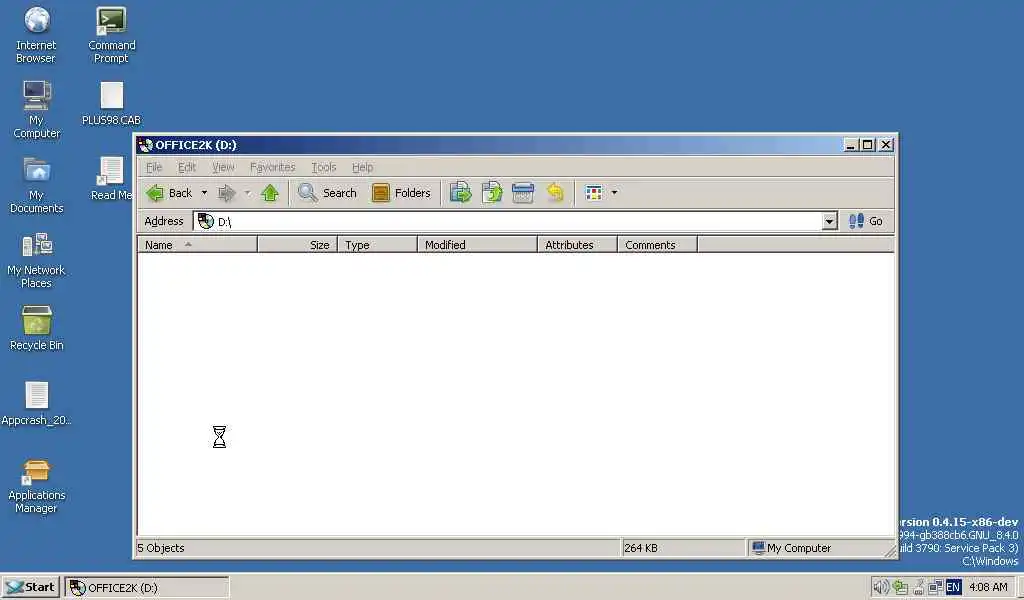Open Search in the explorer toolbar
Image resolution: width=1024 pixels, height=600 pixels.
[x=327, y=193]
